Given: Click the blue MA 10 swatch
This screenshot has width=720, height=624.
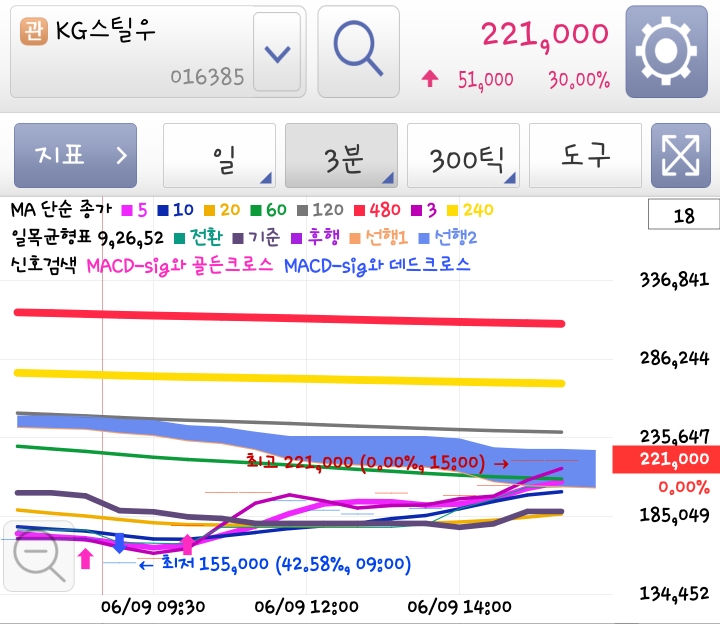Looking at the screenshot, I should pos(163,211).
